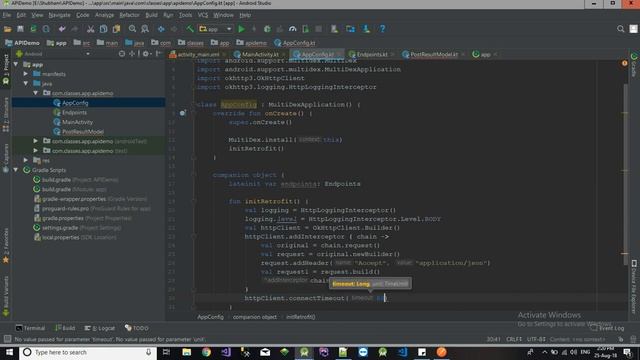Click the Copy icon in toolbar
The image size is (640, 360).
[104, 29]
